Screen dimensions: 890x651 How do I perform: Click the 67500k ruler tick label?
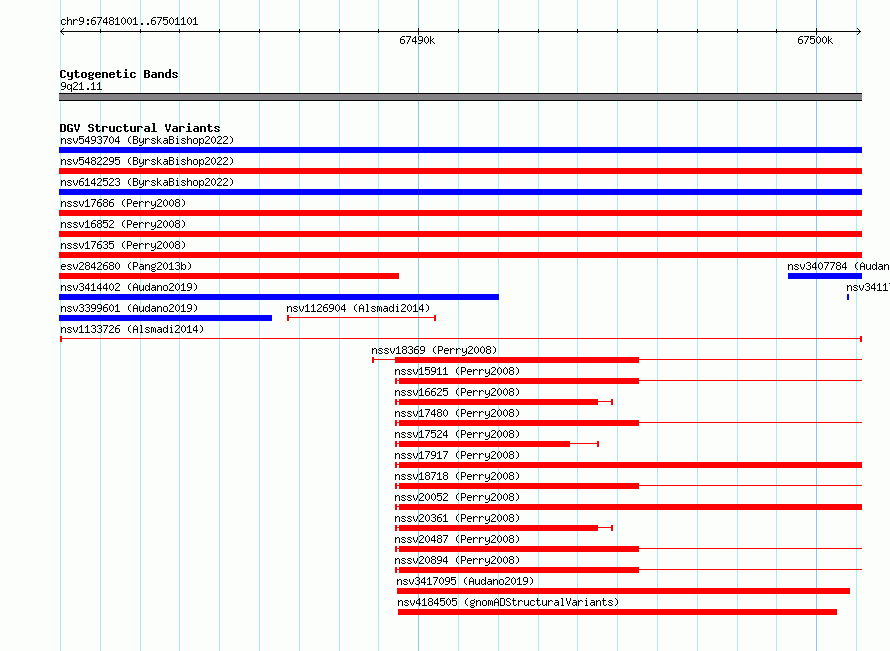point(815,40)
